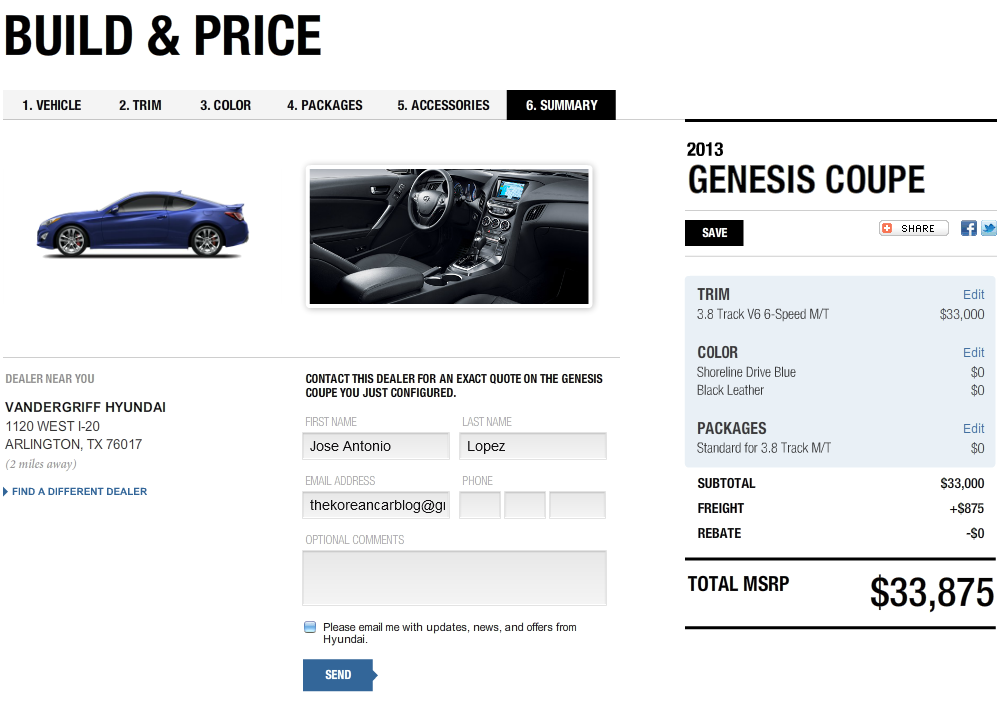This screenshot has height=701, width=1002.
Task: Save the configured Genesis Coupe
Action: pos(714,233)
